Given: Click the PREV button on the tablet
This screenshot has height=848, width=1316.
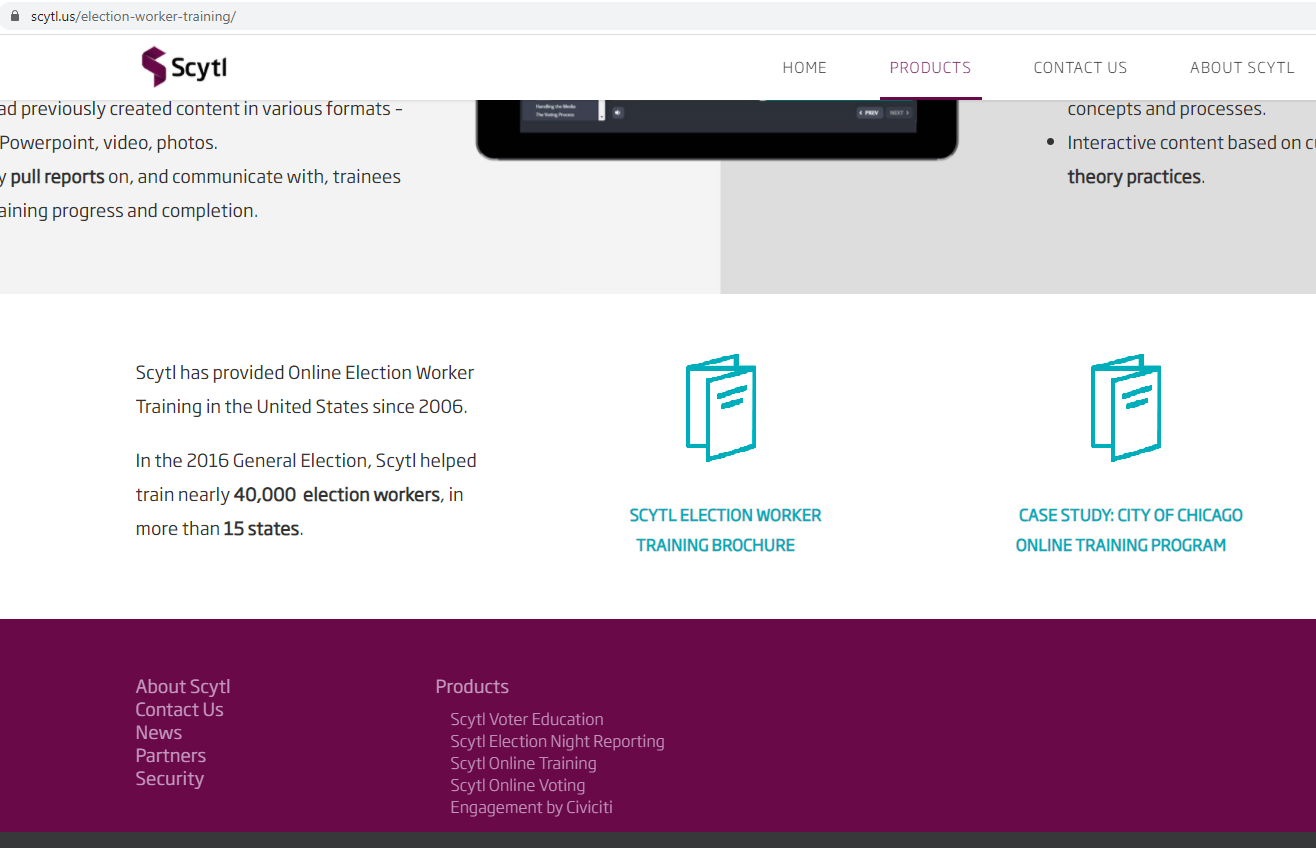Looking at the screenshot, I should [870, 113].
